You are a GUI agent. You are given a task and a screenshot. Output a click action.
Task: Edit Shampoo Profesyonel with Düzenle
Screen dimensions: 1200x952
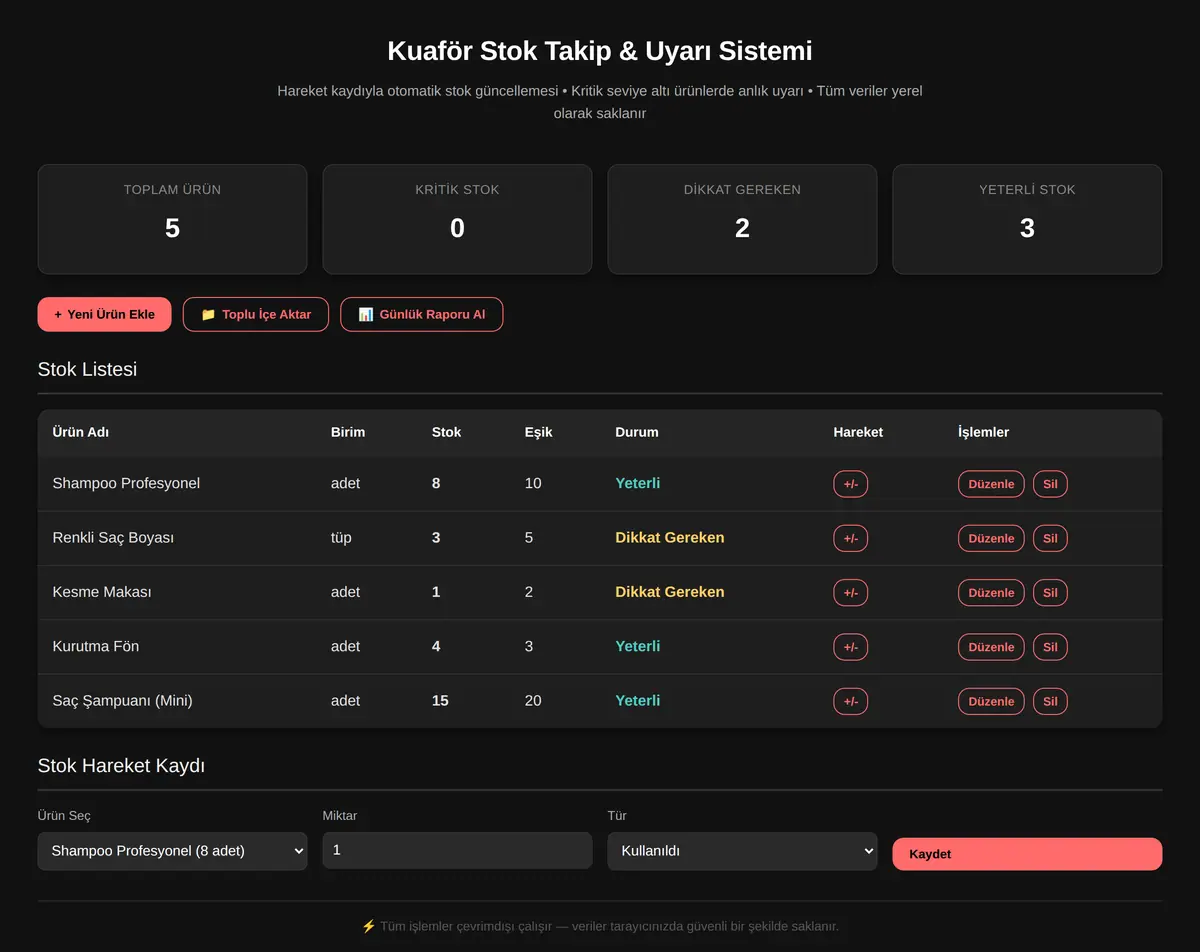tap(991, 484)
